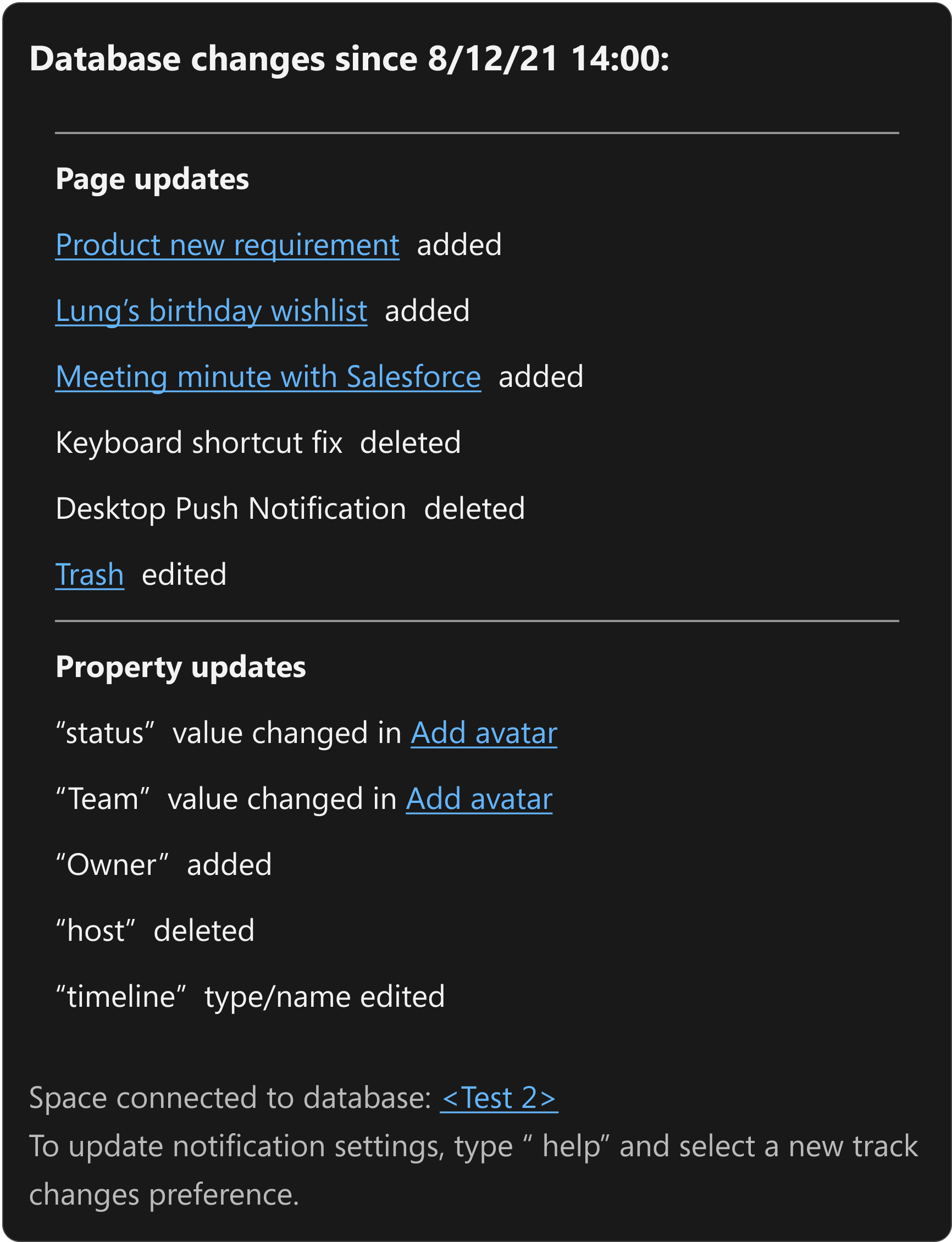The height and width of the screenshot is (1242, 952).
Task: Click the update notification settings help text
Action: [x=474, y=1170]
